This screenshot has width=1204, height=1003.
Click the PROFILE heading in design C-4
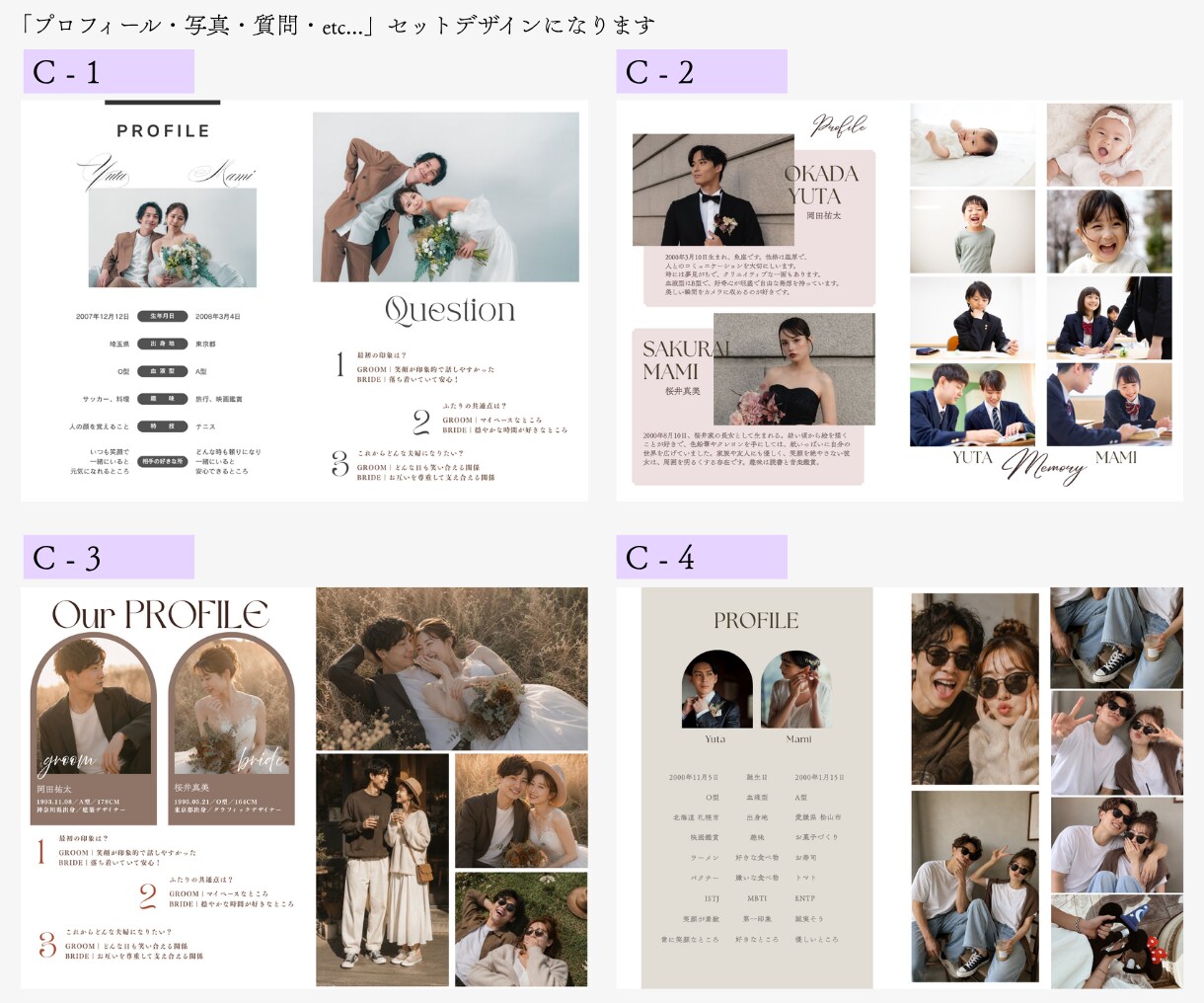pyautogui.click(x=756, y=620)
